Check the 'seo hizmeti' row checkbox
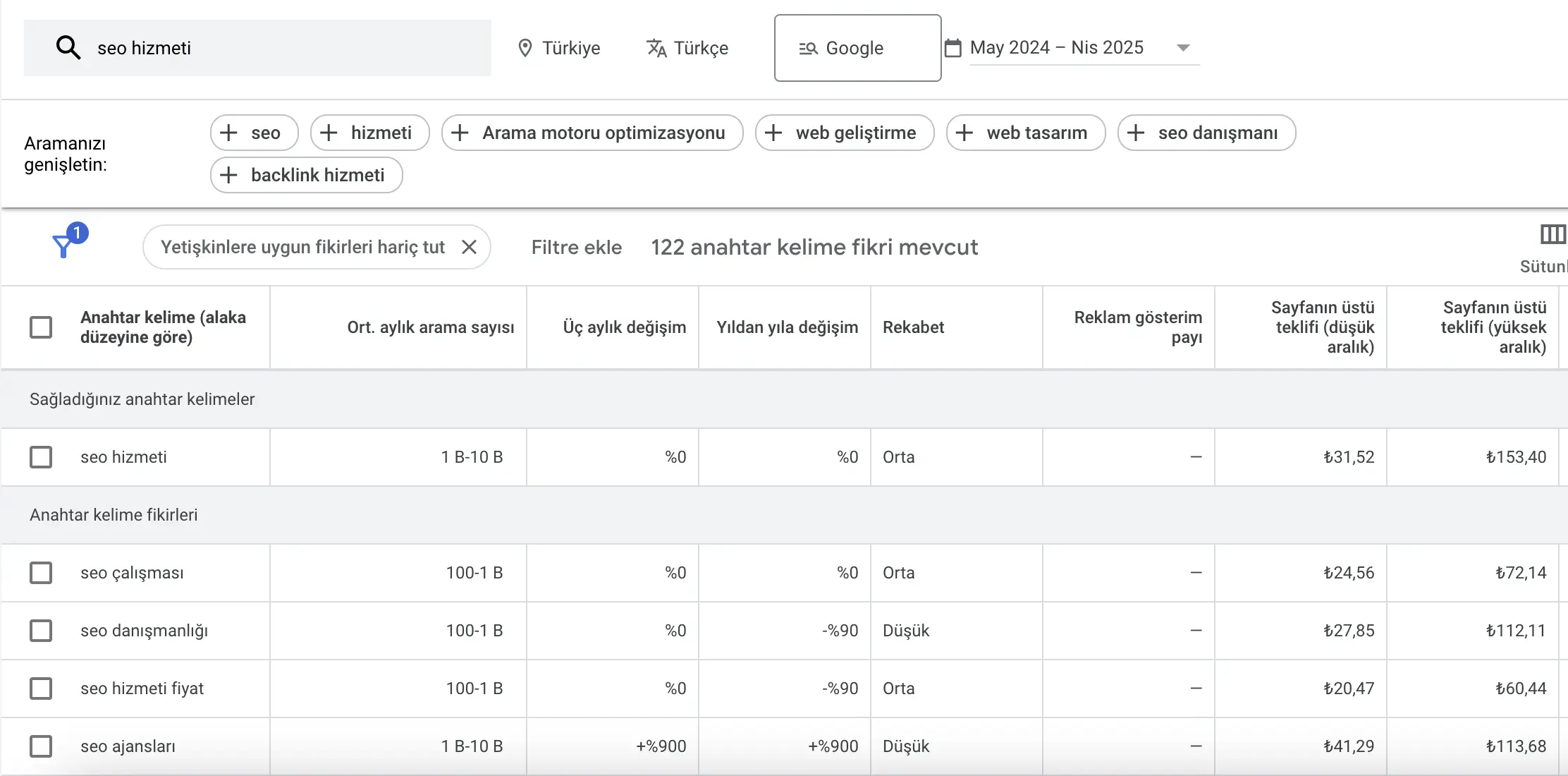The height and width of the screenshot is (776, 1568). [x=41, y=457]
